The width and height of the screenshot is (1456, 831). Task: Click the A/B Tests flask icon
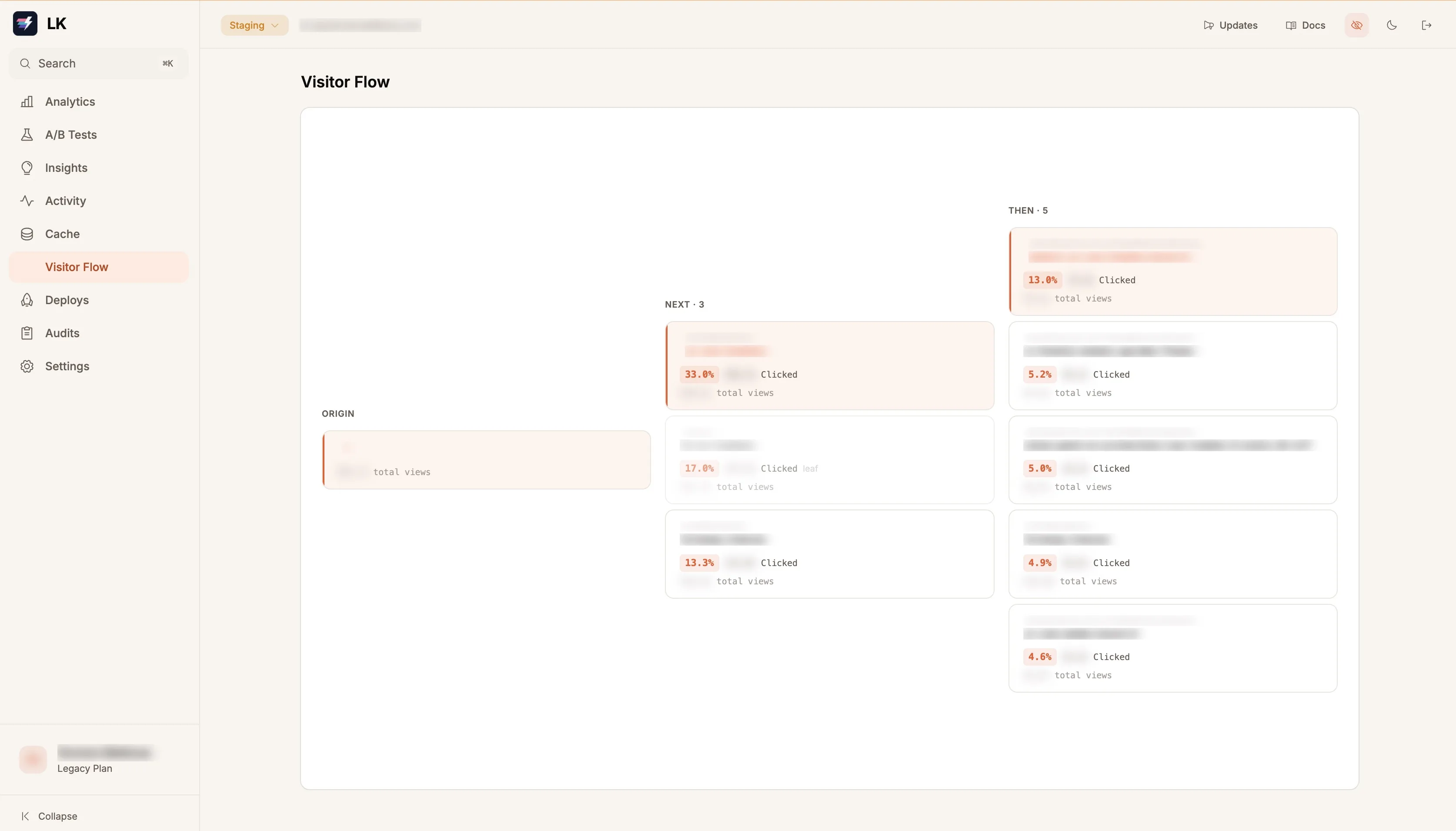[27, 135]
